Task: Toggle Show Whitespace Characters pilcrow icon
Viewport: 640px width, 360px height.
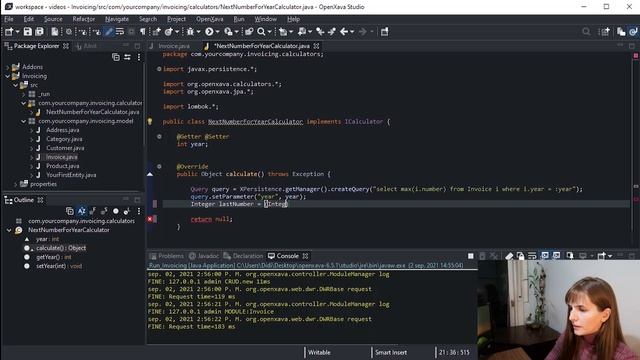Action: click(142, 31)
